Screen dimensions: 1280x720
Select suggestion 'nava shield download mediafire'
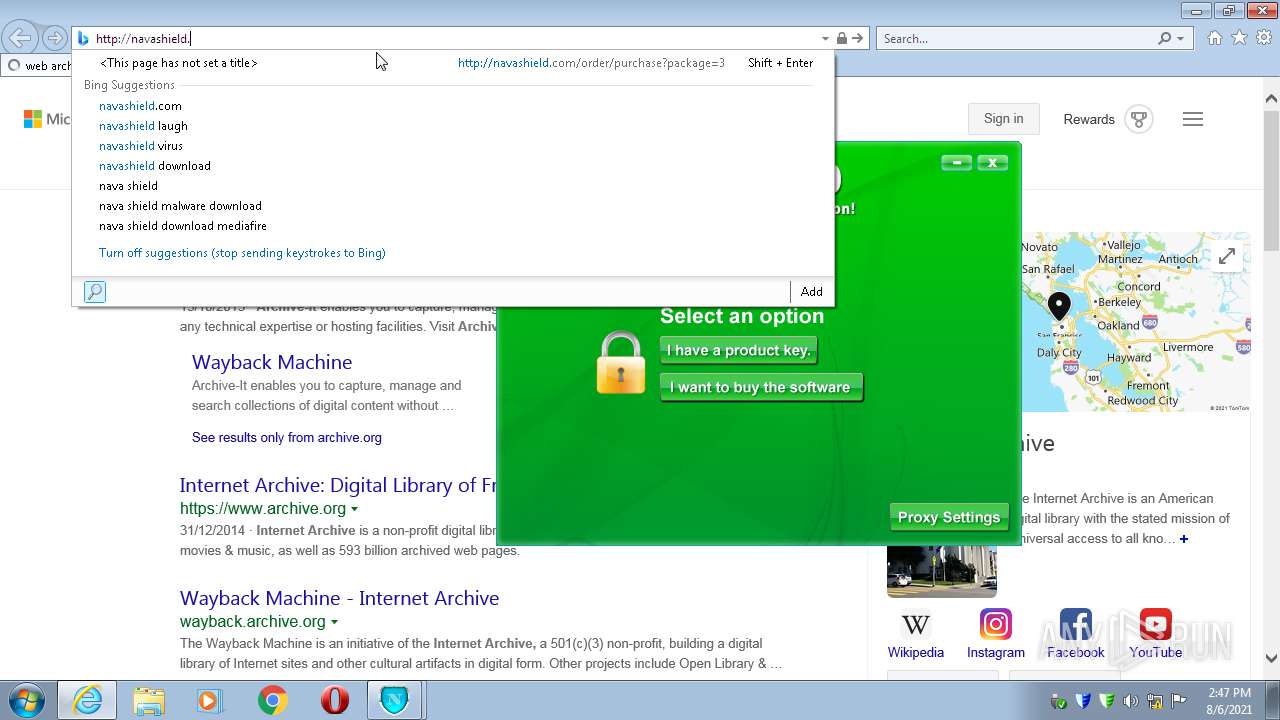click(x=183, y=226)
